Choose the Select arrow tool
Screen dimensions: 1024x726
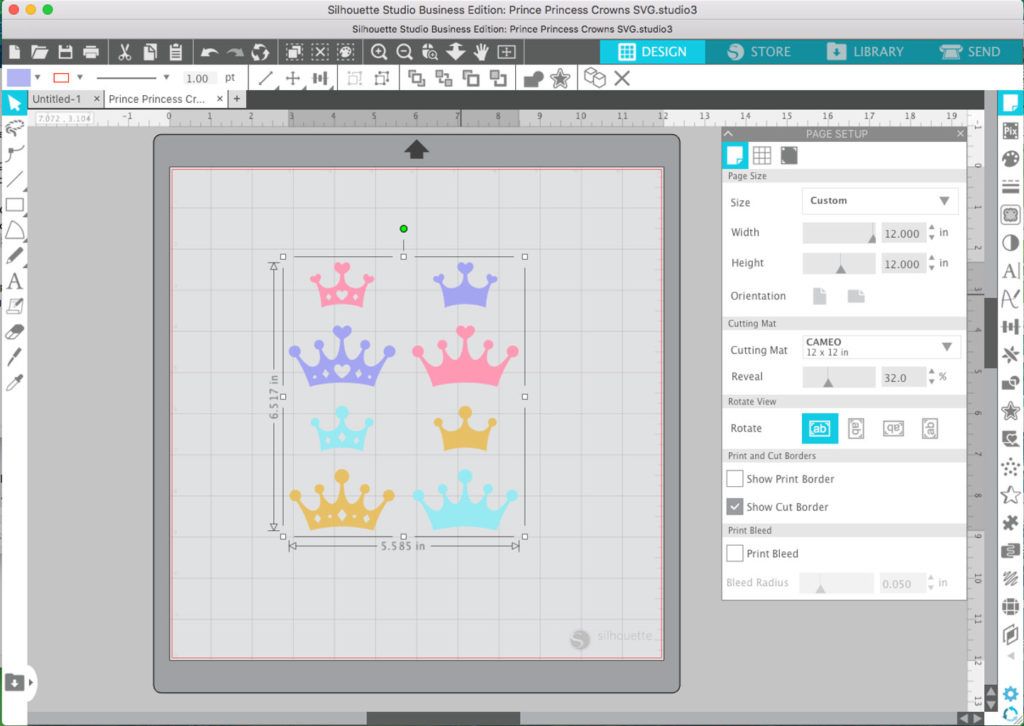tap(14, 103)
